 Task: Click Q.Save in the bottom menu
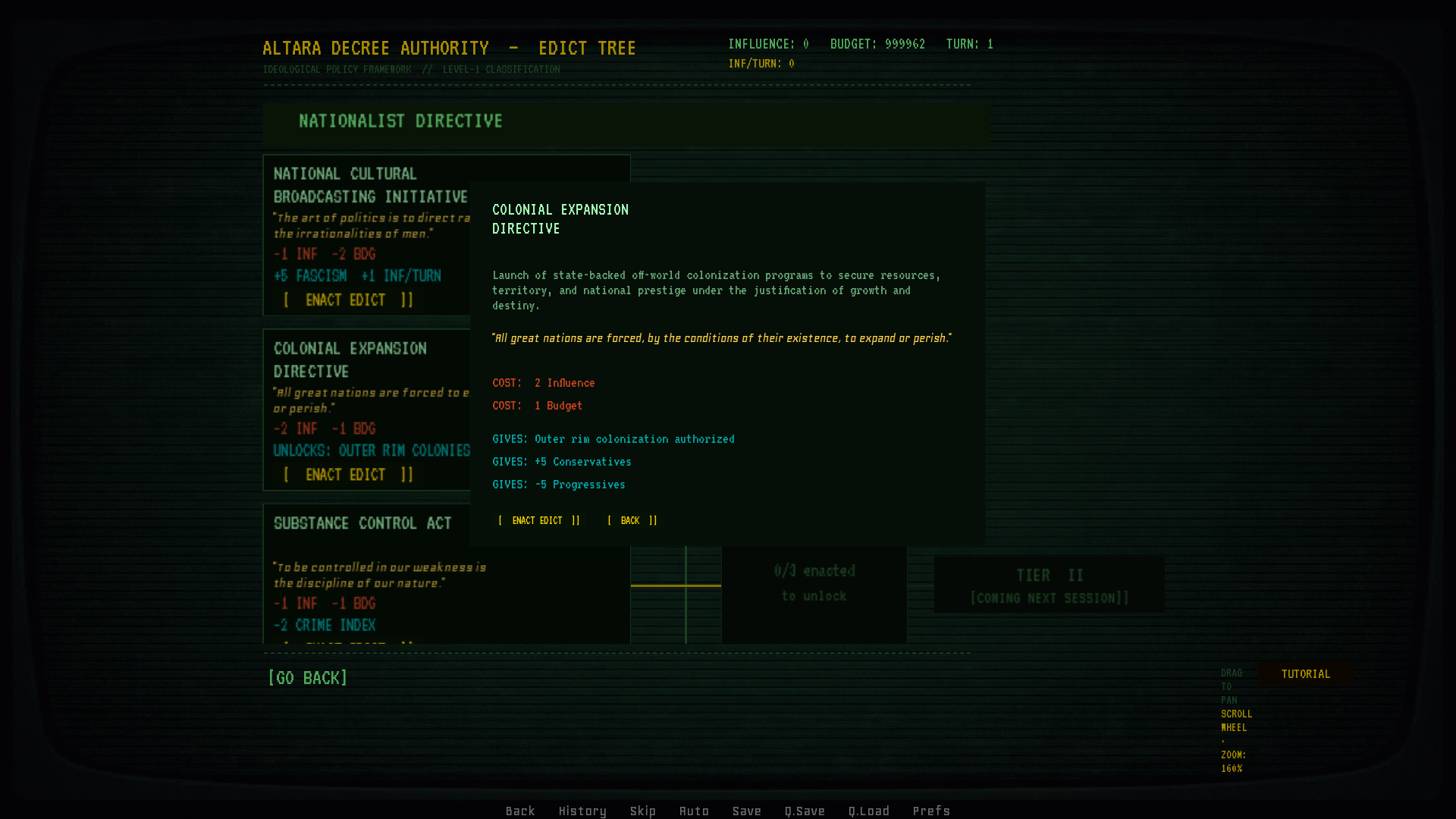(x=805, y=811)
